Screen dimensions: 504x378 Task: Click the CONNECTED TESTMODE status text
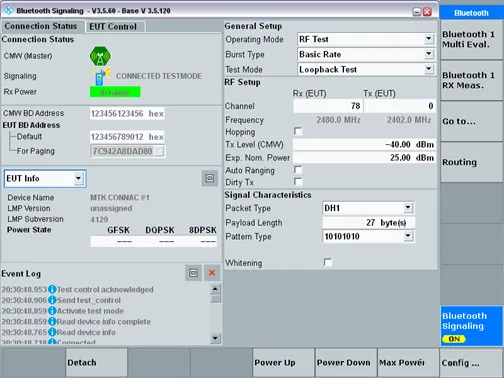pyautogui.click(x=159, y=76)
